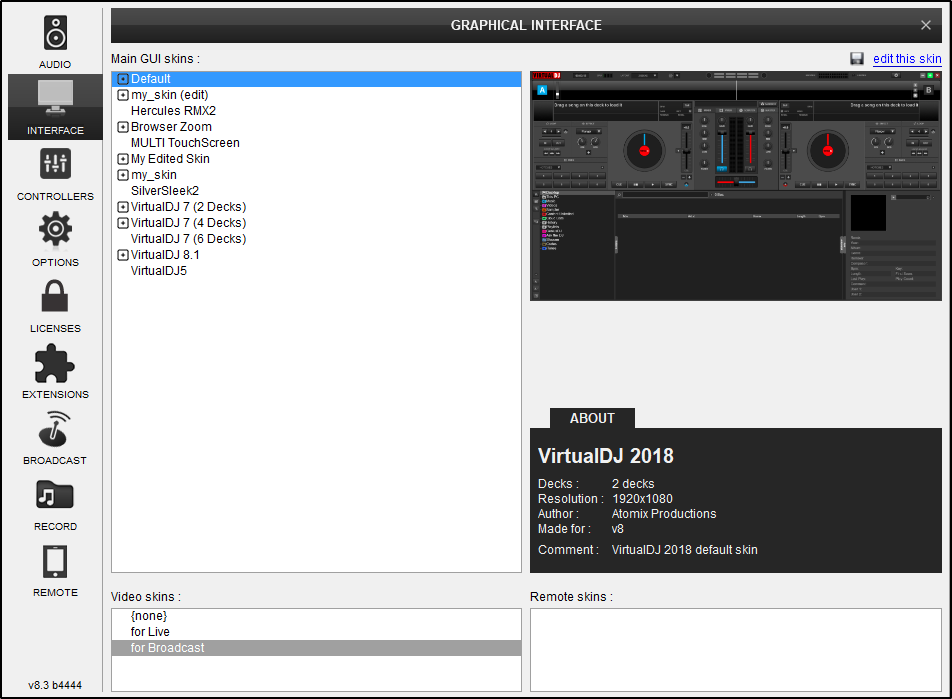This screenshot has width=952, height=699.
Task: Expand the my_skin entry without edit suffix
Action: 123,175
